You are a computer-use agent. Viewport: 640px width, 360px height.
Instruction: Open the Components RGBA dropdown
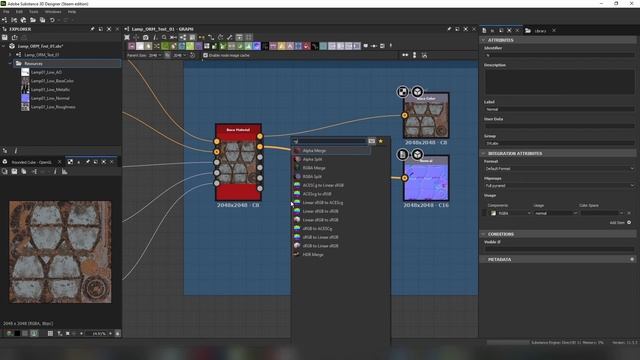tap(511, 213)
